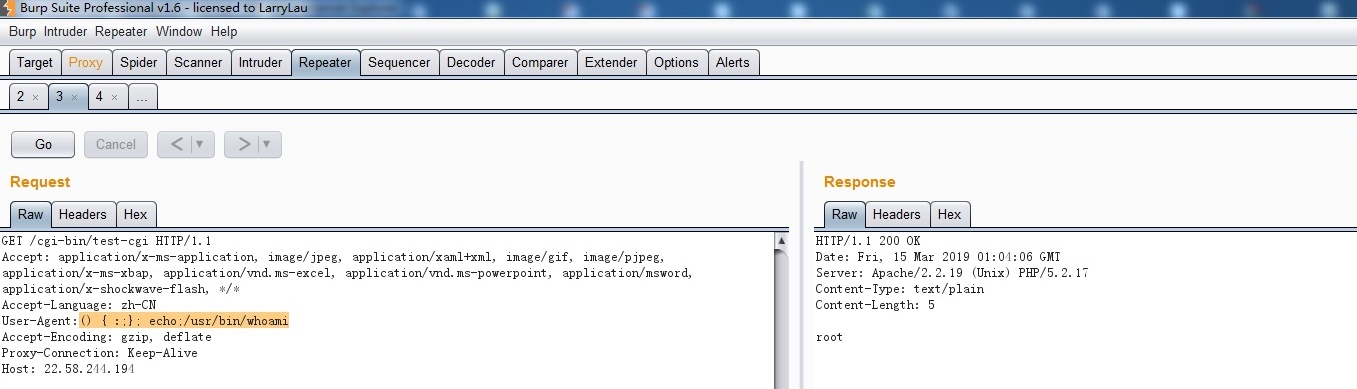The width and height of the screenshot is (1357, 389).
Task: Switch to the Spider tab
Action: coord(139,62)
